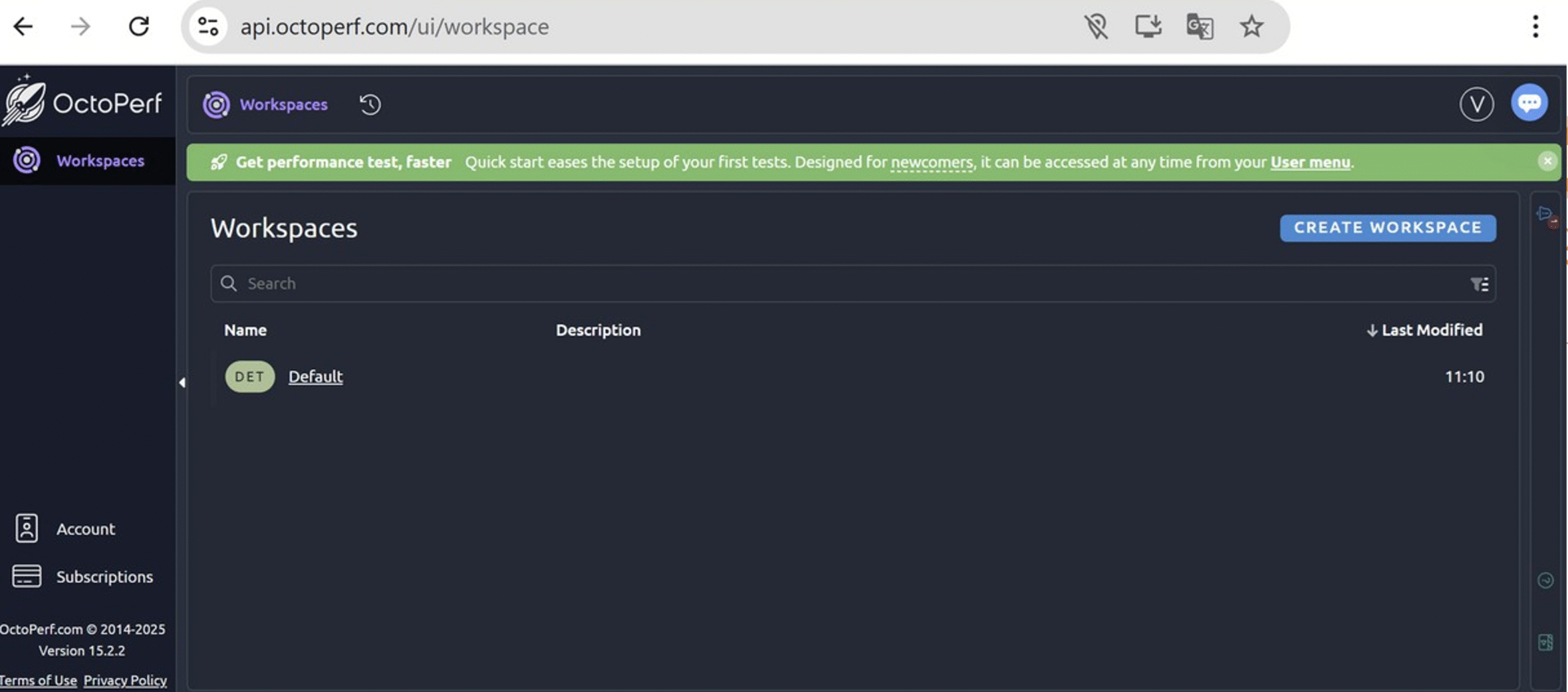Click the DET workspace badge

(249, 376)
